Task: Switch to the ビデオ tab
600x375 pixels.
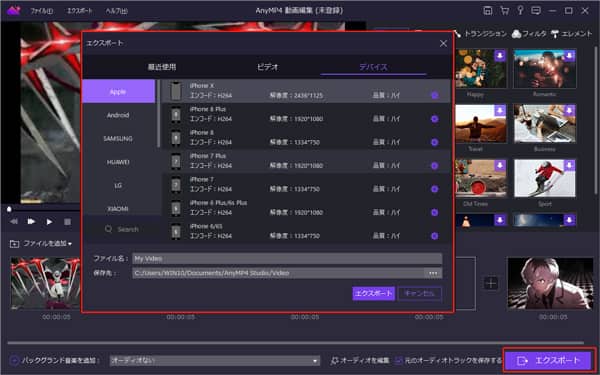Action: 267,67
